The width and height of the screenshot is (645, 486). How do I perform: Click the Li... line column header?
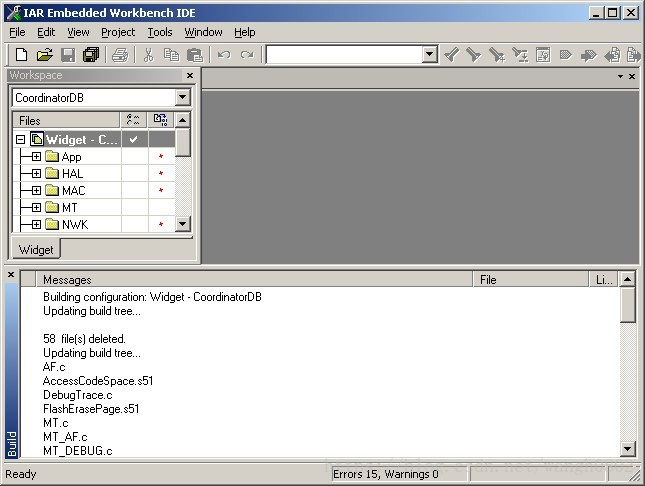point(604,279)
